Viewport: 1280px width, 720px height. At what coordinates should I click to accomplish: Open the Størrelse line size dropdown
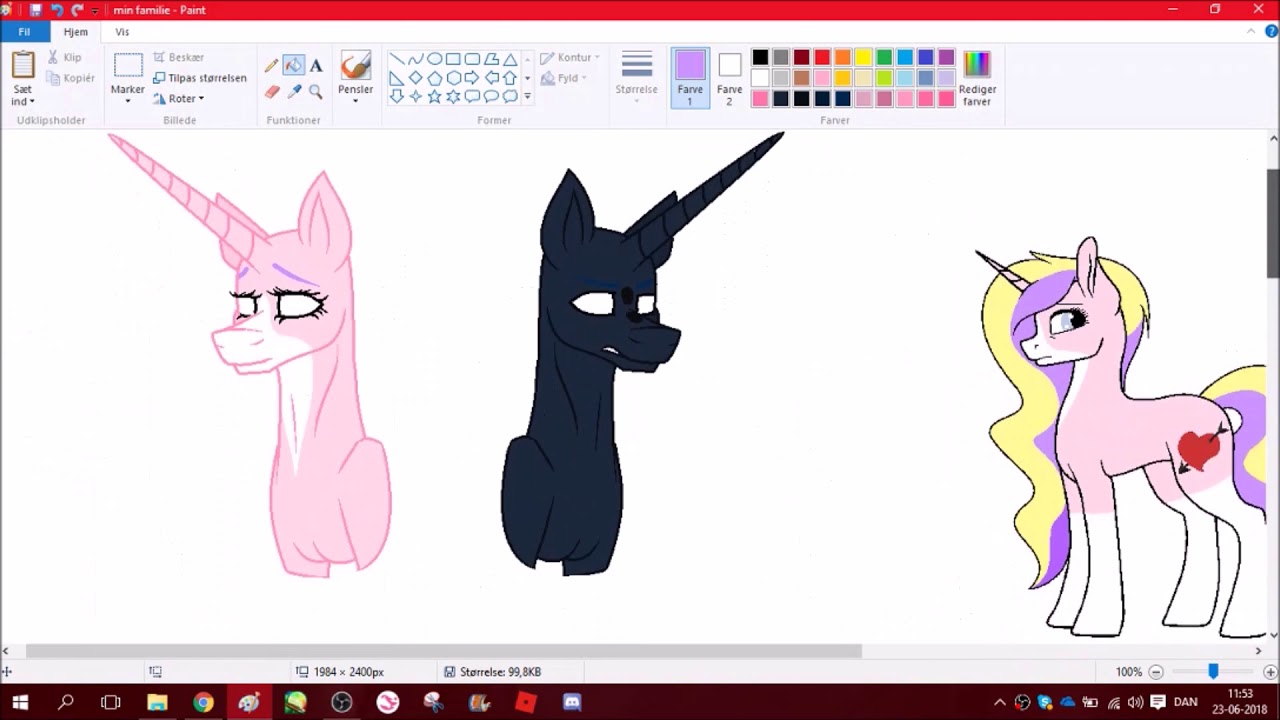click(636, 78)
